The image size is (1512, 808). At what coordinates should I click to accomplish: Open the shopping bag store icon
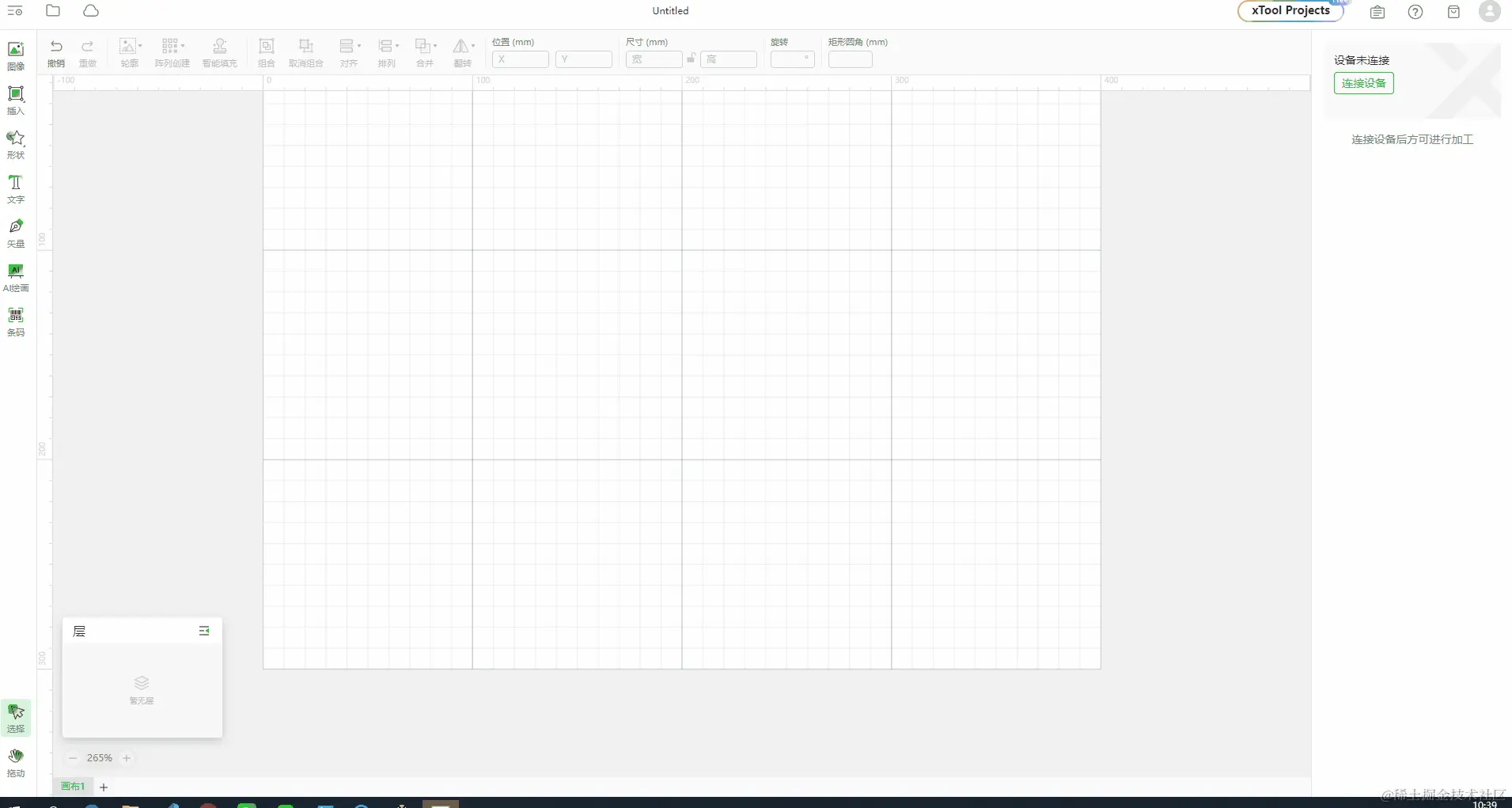click(x=1453, y=12)
